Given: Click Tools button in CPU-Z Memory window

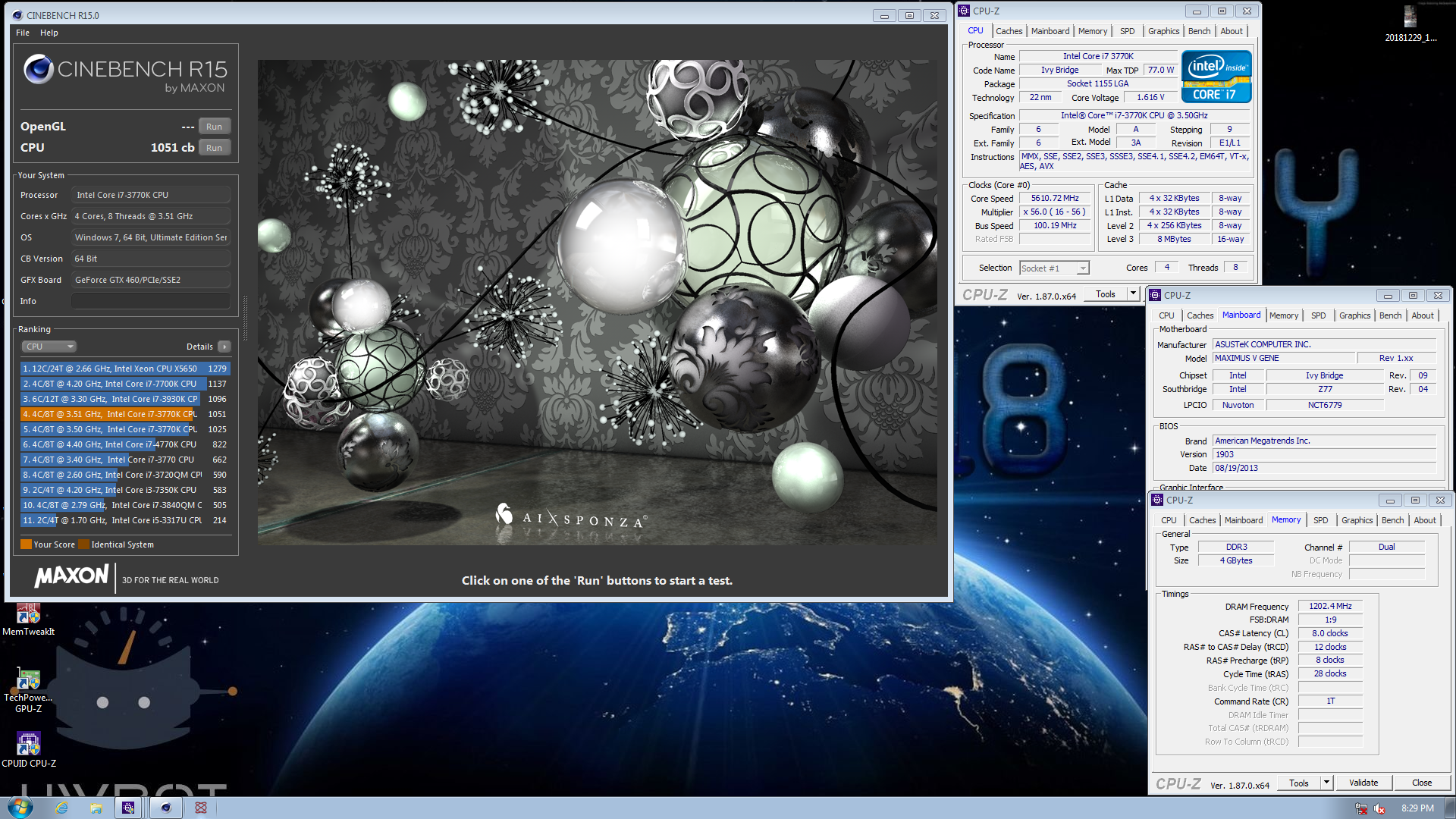Looking at the screenshot, I should pos(1299,783).
